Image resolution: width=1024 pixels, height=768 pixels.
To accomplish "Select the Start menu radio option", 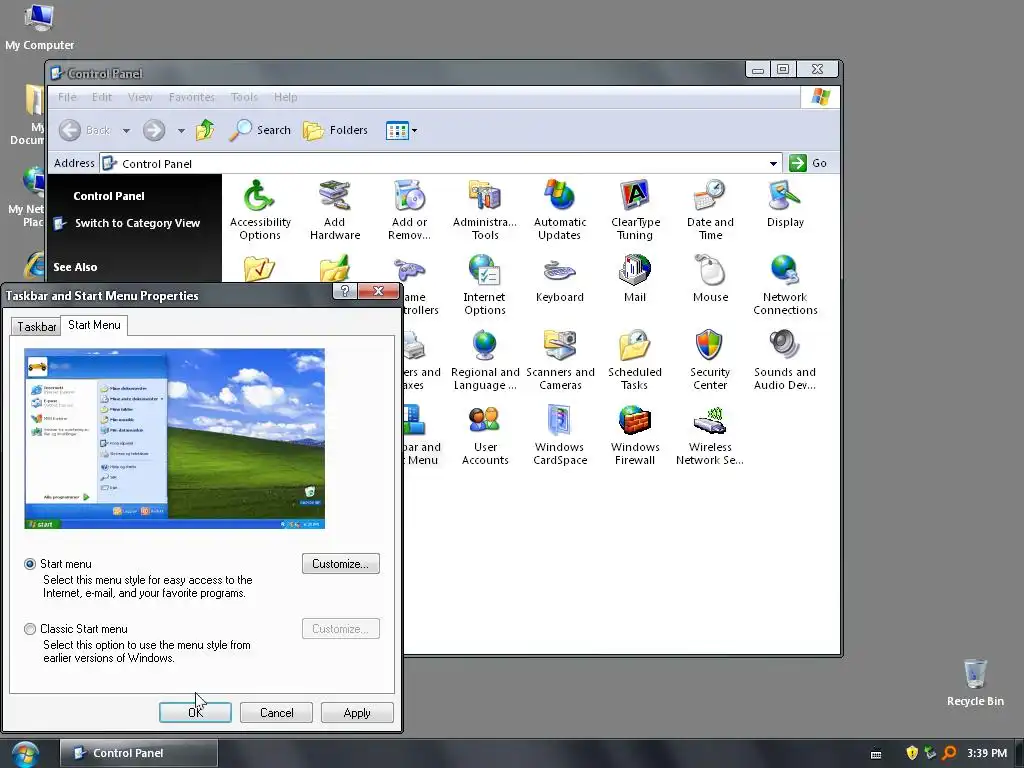I will (30, 564).
